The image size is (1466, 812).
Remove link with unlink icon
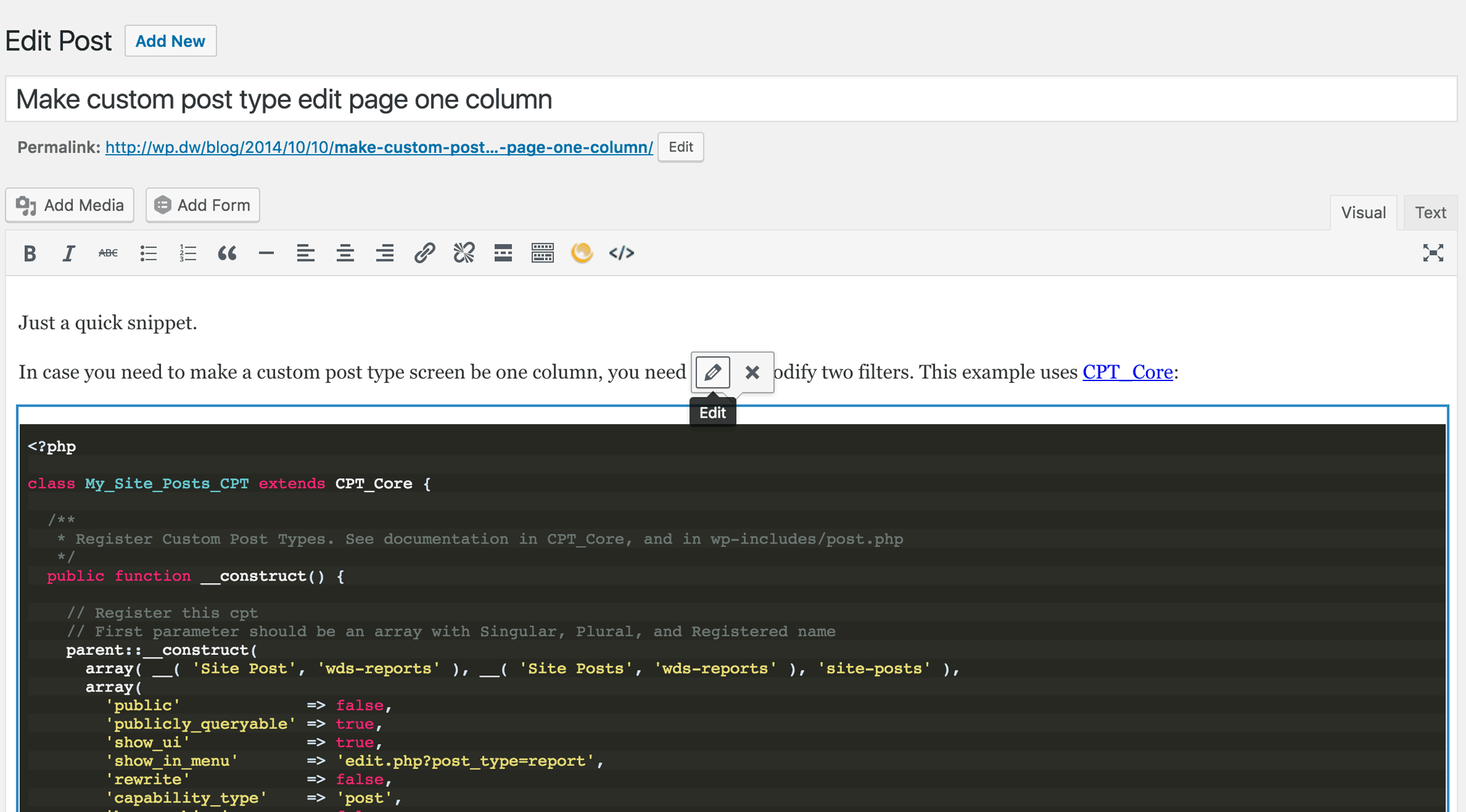pyautogui.click(x=464, y=253)
